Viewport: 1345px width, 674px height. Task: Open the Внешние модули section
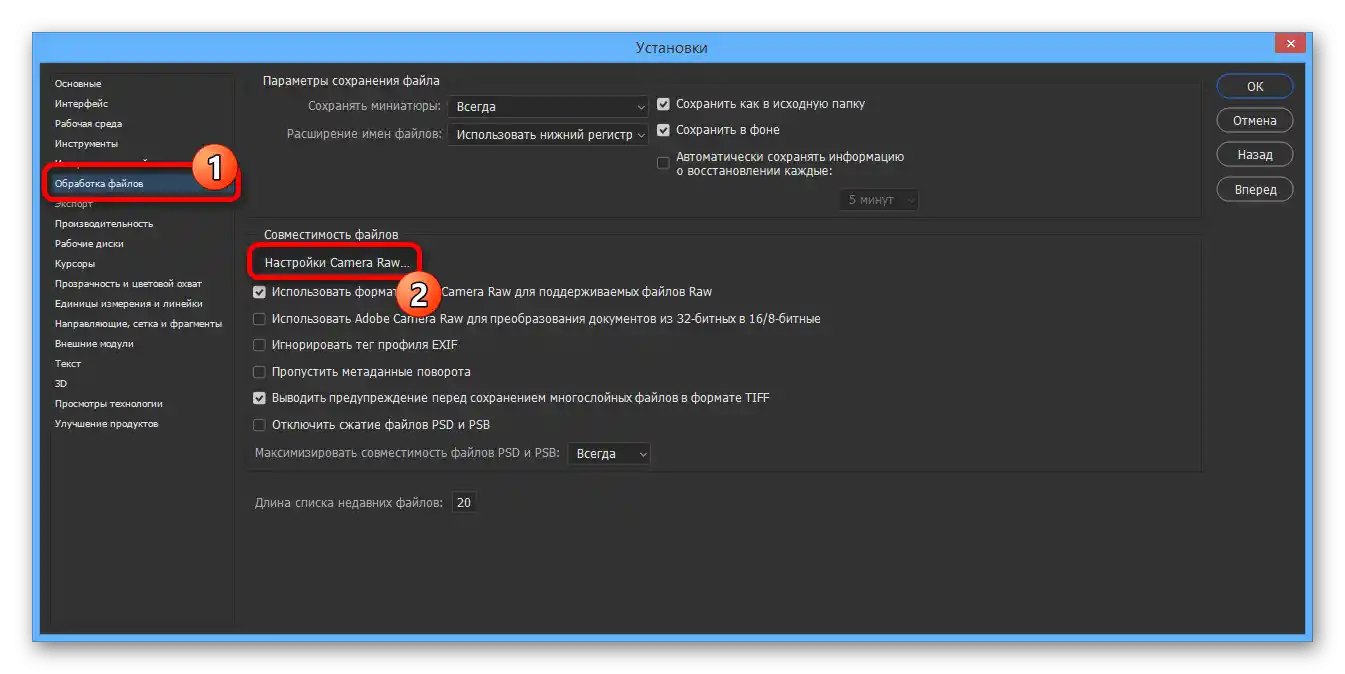(x=94, y=344)
